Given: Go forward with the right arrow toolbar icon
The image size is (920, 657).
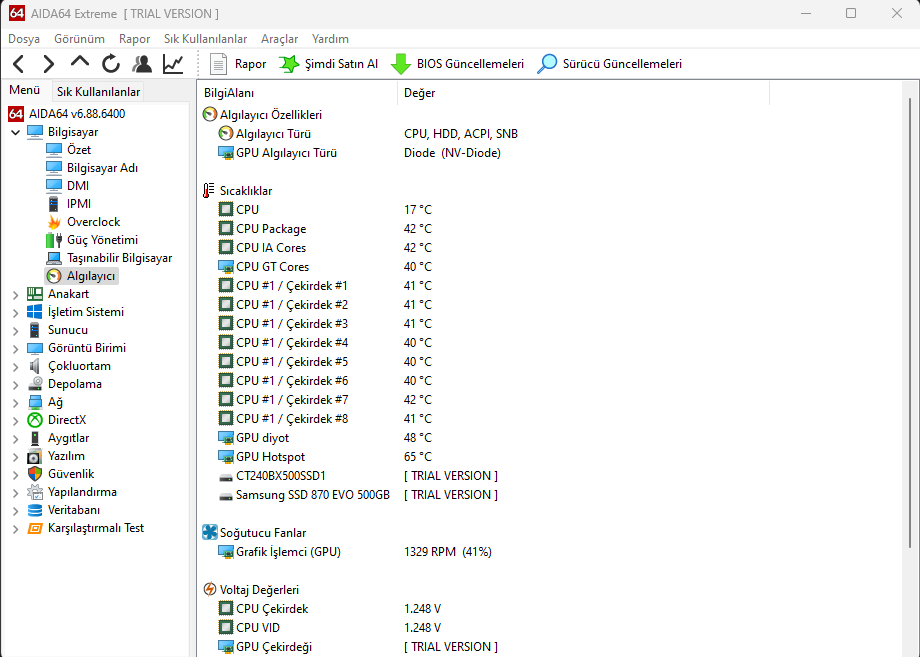Looking at the screenshot, I should (49, 64).
